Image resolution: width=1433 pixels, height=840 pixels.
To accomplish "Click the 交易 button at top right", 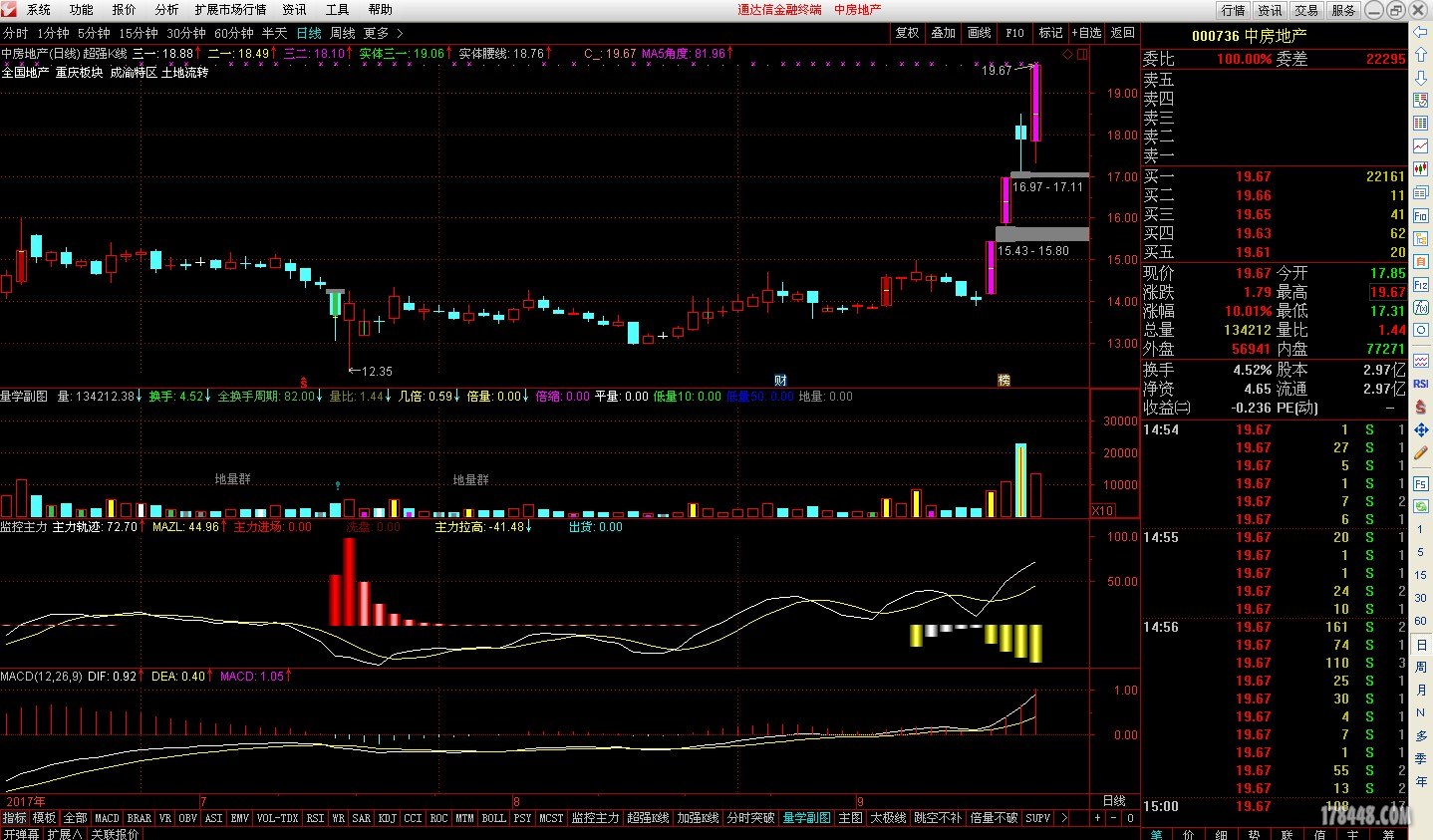I will coord(1306,10).
